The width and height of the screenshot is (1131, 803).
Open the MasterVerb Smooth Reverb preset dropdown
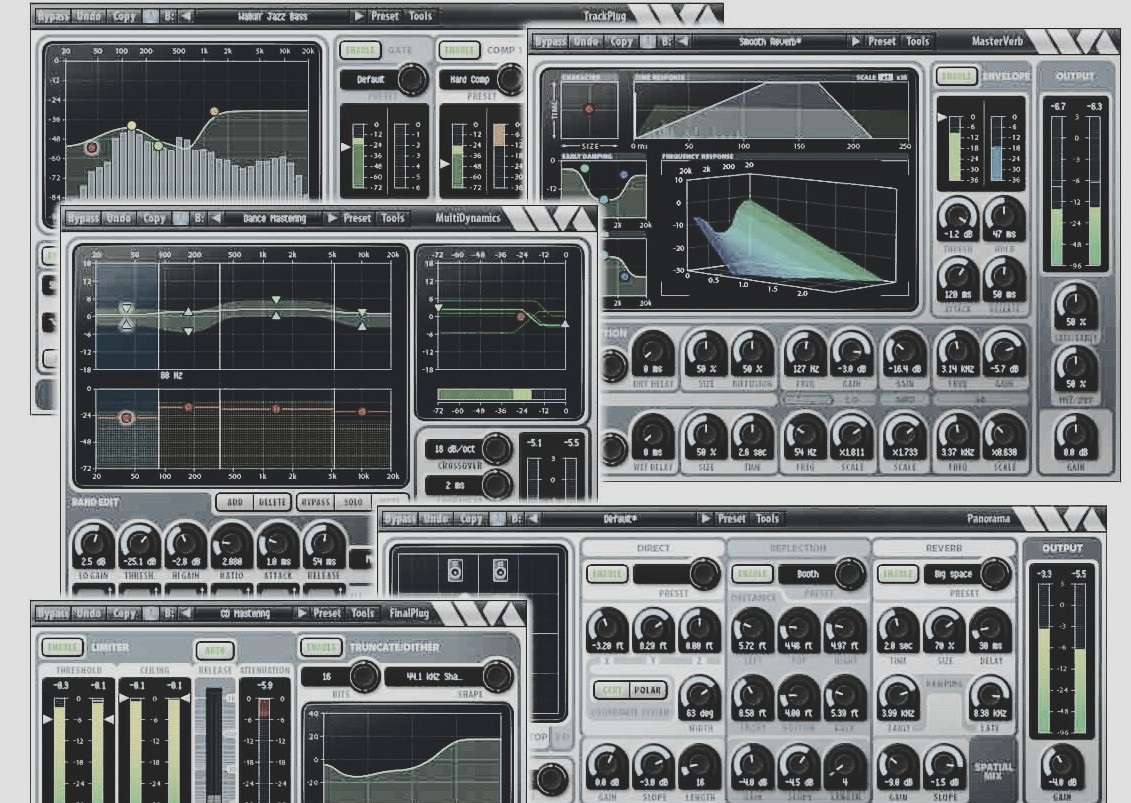(770, 42)
